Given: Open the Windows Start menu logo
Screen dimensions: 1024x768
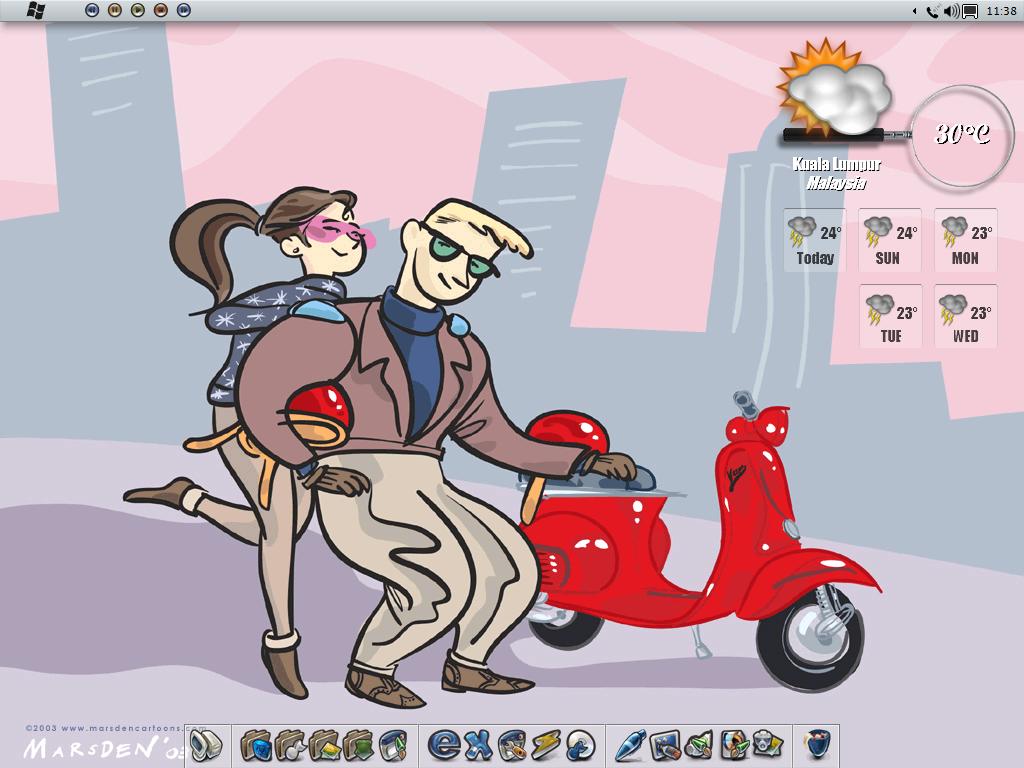Looking at the screenshot, I should (36, 11).
